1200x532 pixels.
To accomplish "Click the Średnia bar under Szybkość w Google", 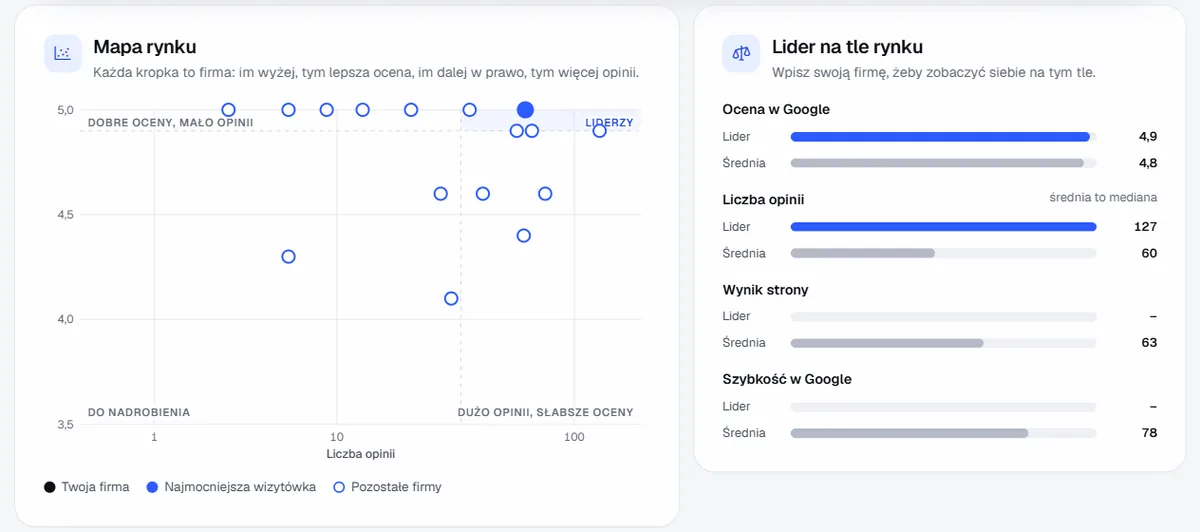I will click(943, 433).
